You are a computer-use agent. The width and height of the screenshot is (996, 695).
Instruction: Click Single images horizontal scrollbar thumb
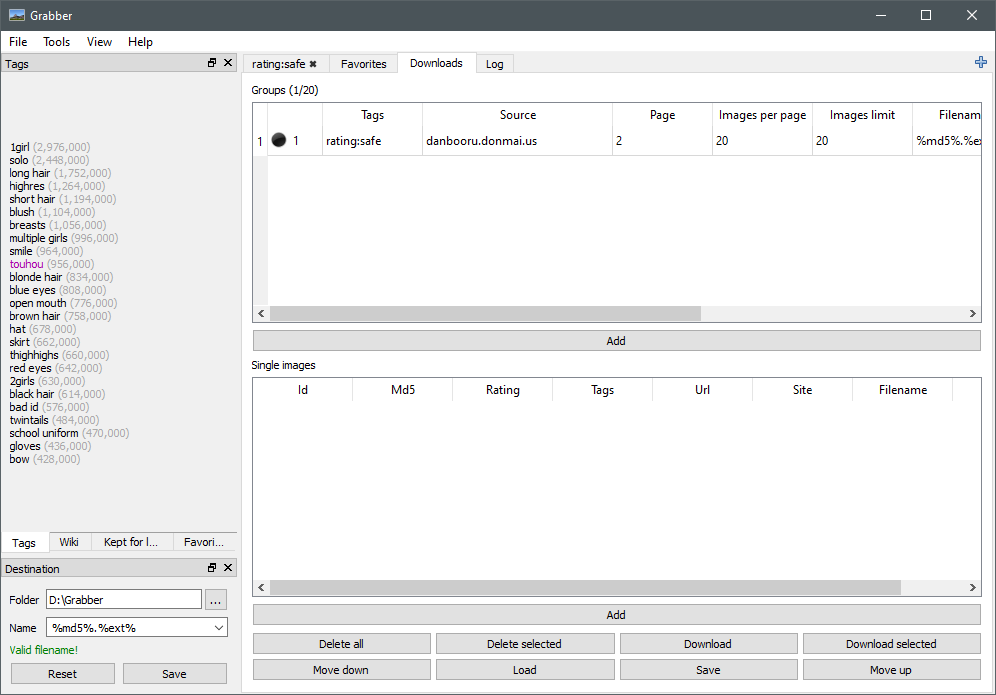[x=586, y=588]
